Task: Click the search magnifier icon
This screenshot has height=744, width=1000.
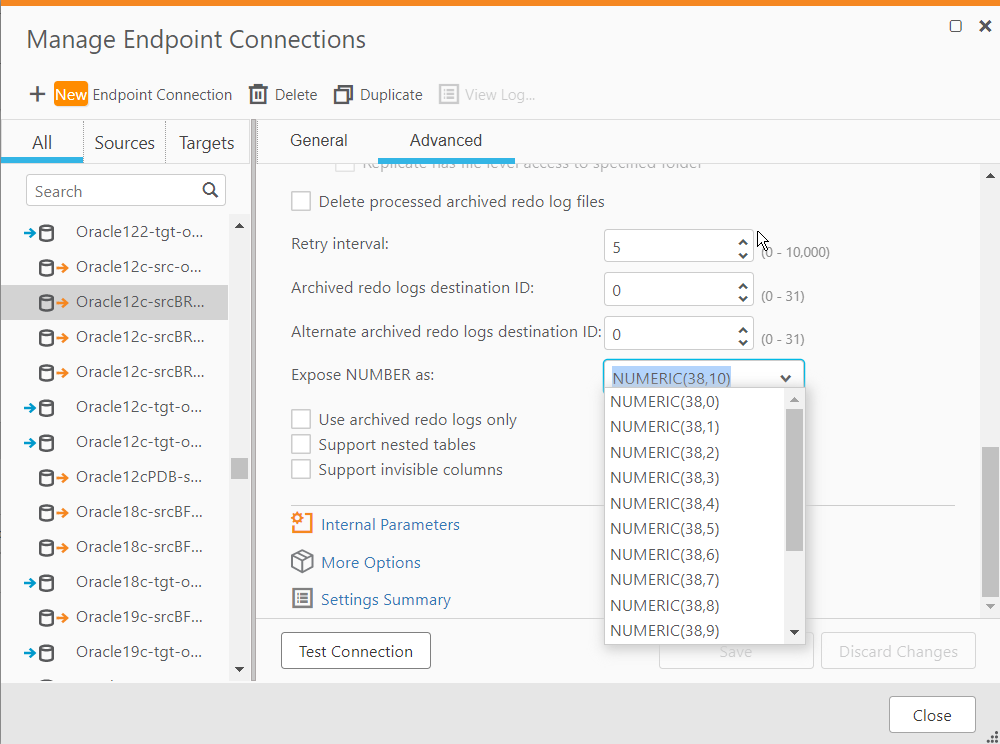Action: point(210,190)
